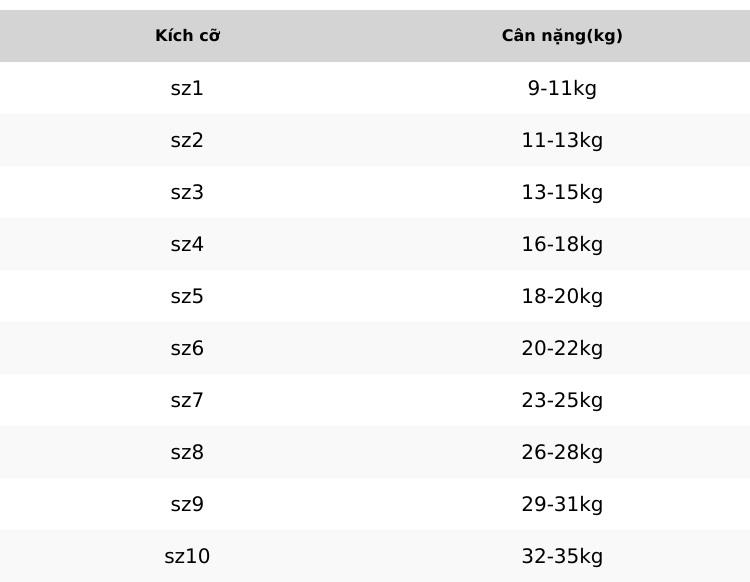Select the sz5 size cell

(x=187, y=296)
